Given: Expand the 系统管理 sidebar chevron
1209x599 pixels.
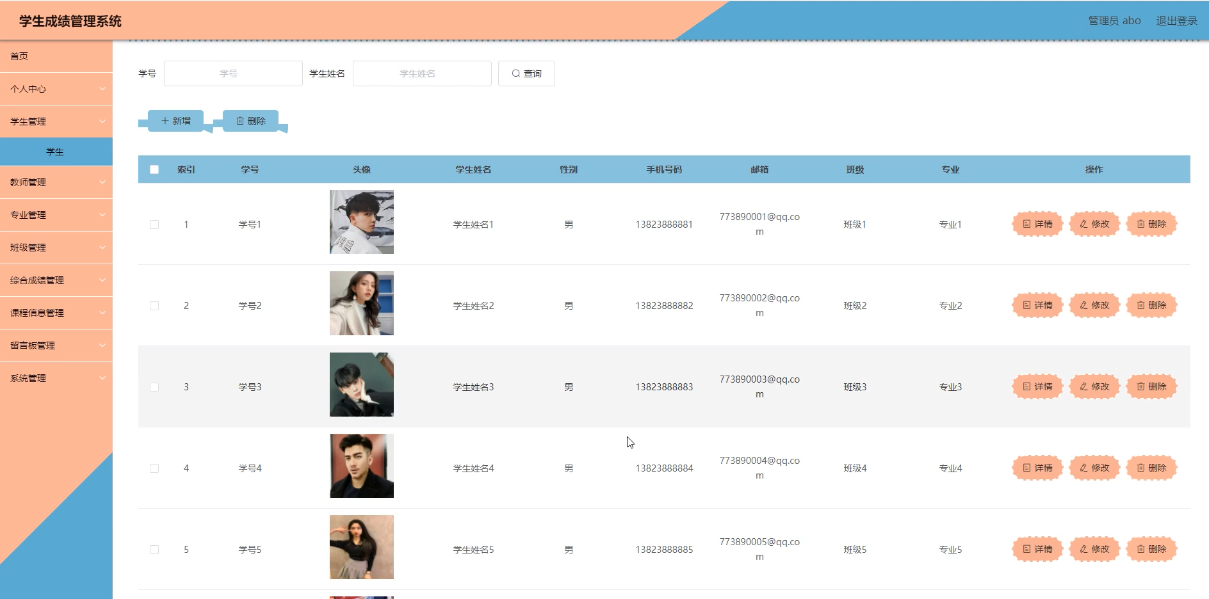Looking at the screenshot, I should 102,378.
